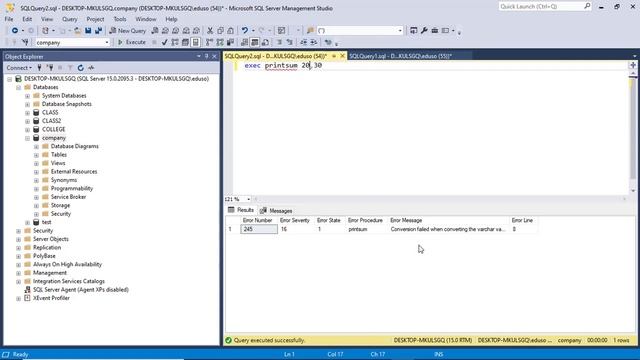Execute the current query

pos(131,42)
